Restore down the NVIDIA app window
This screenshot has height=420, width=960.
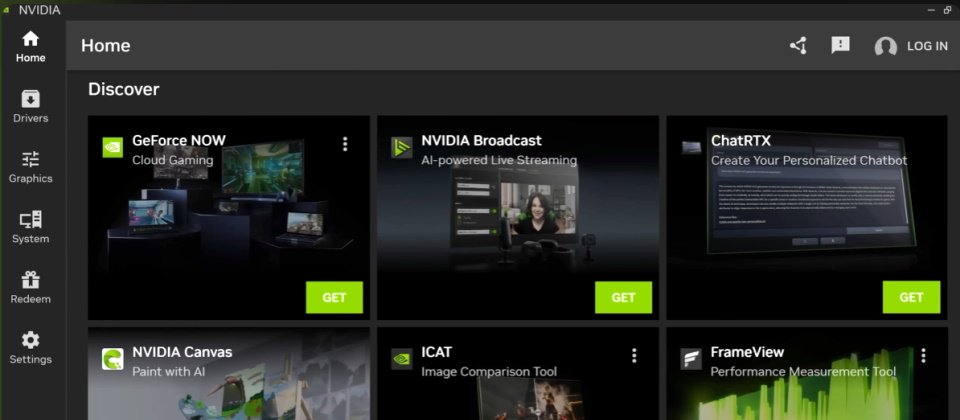point(948,10)
